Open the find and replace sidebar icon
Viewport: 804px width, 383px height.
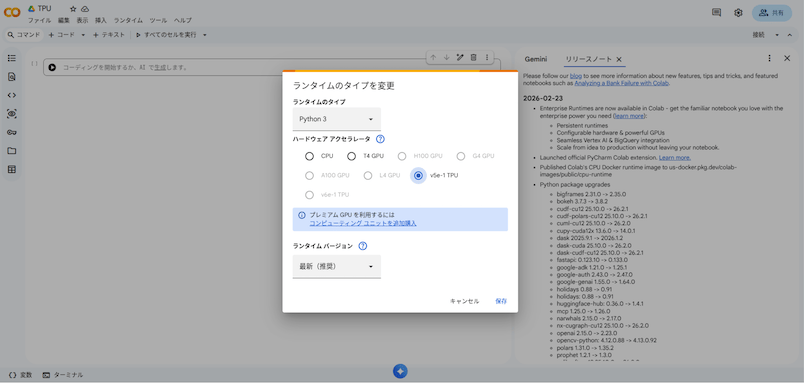(12, 77)
